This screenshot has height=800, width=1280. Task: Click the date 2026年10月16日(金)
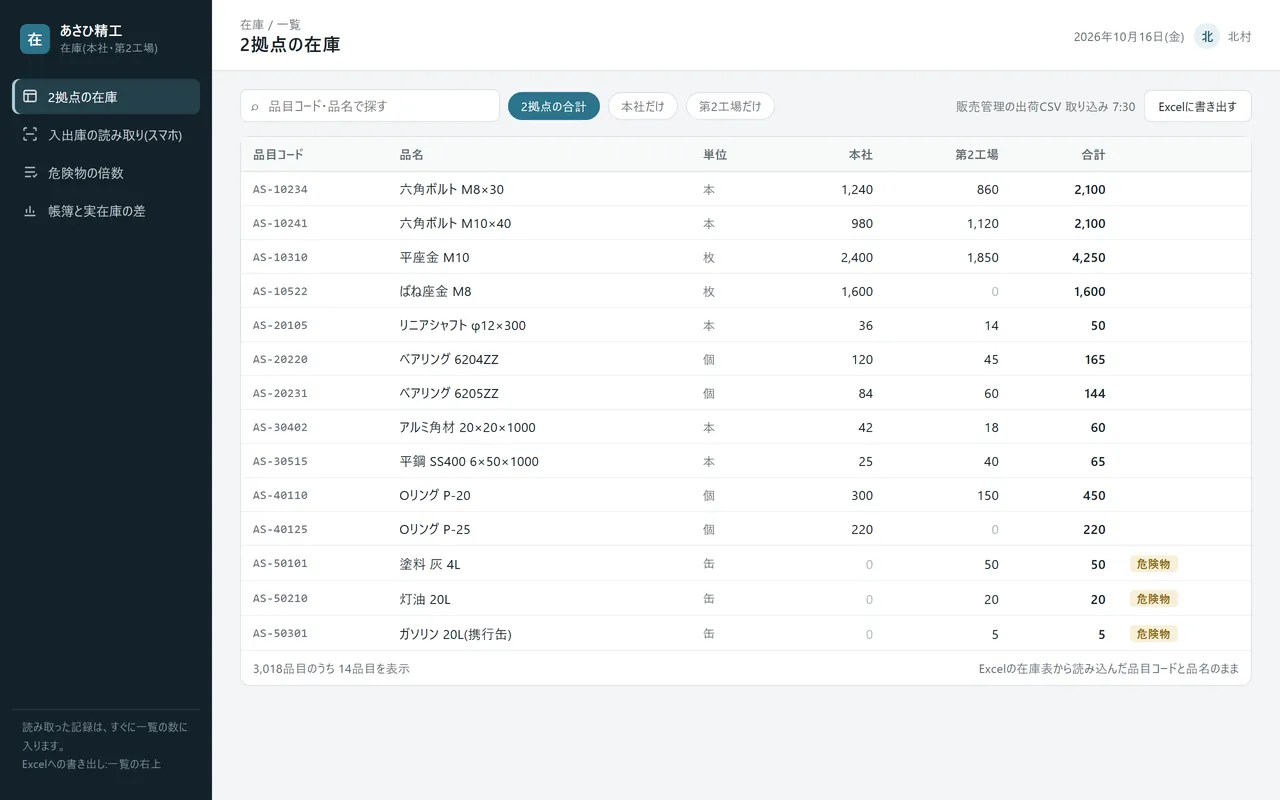point(1129,37)
